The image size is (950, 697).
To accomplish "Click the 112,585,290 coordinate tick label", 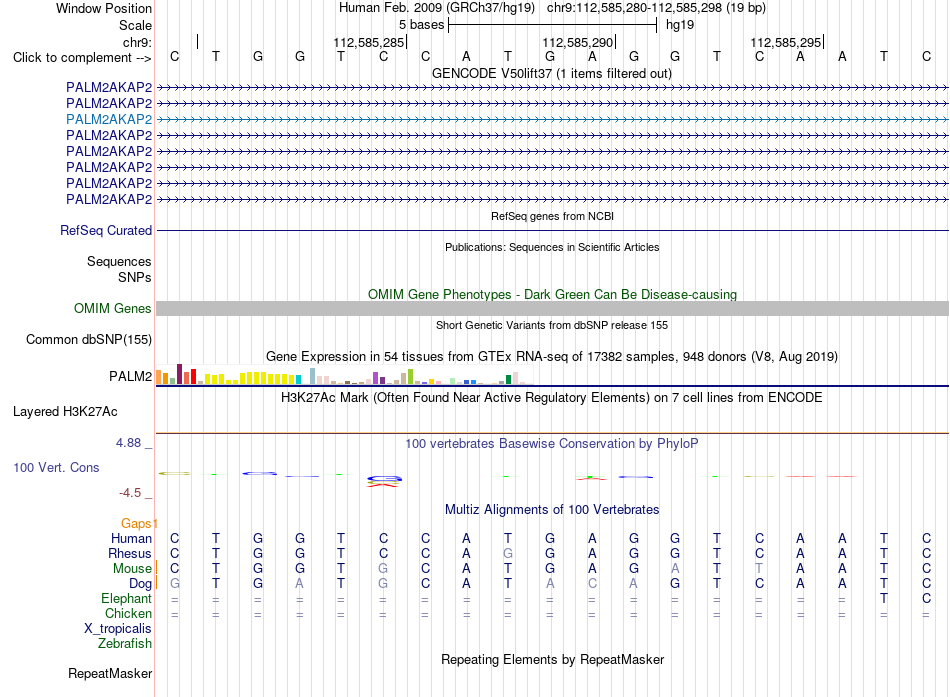I will coord(577,42).
